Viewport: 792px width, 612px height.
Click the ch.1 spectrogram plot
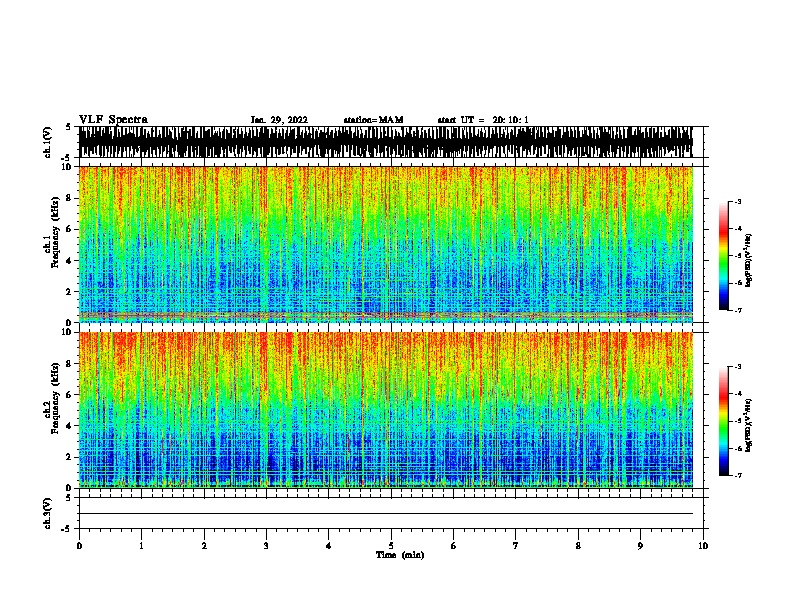tap(386, 244)
